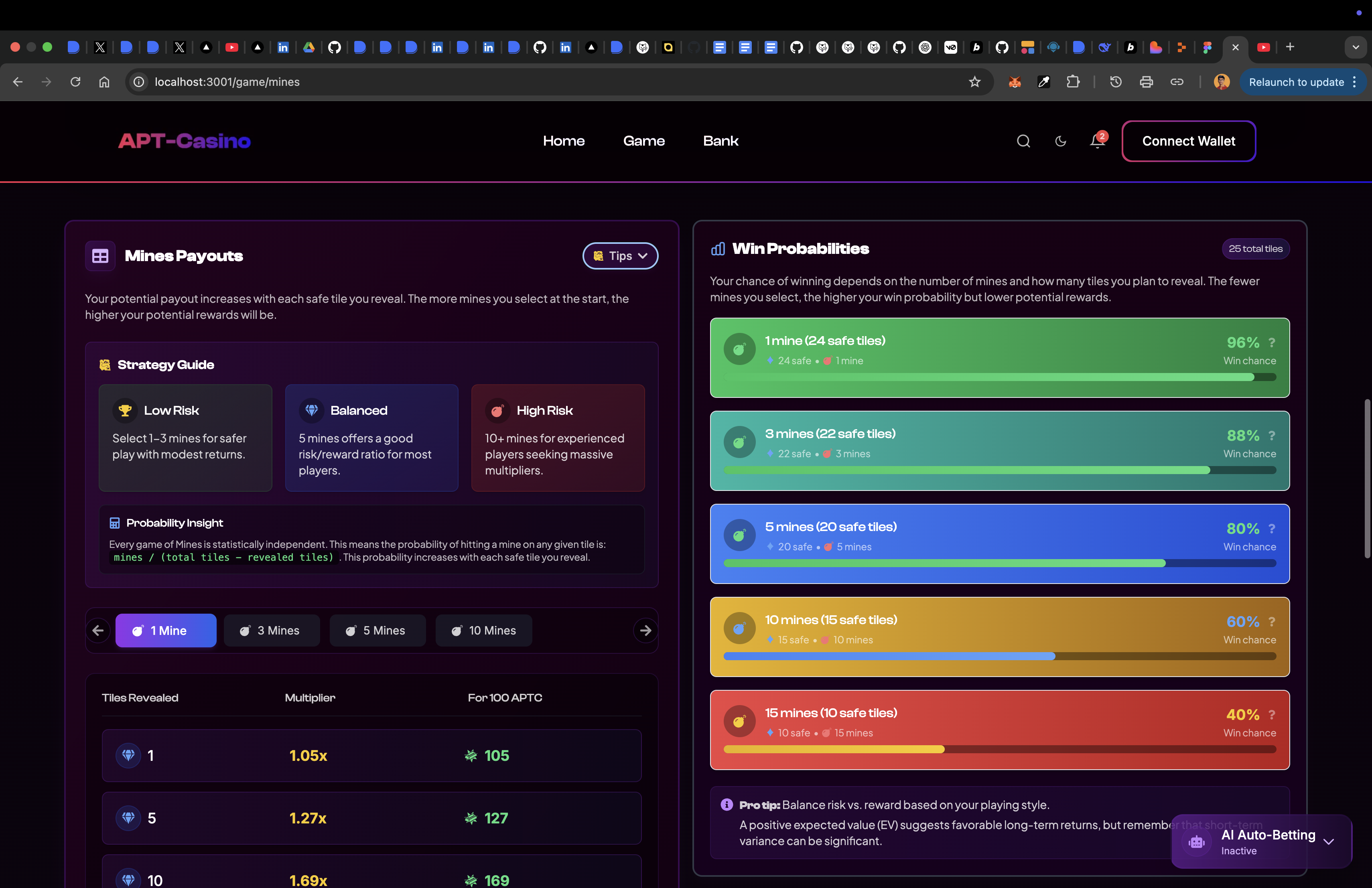The image size is (1372, 888).
Task: Open notifications with the bell icon
Action: coord(1097,141)
